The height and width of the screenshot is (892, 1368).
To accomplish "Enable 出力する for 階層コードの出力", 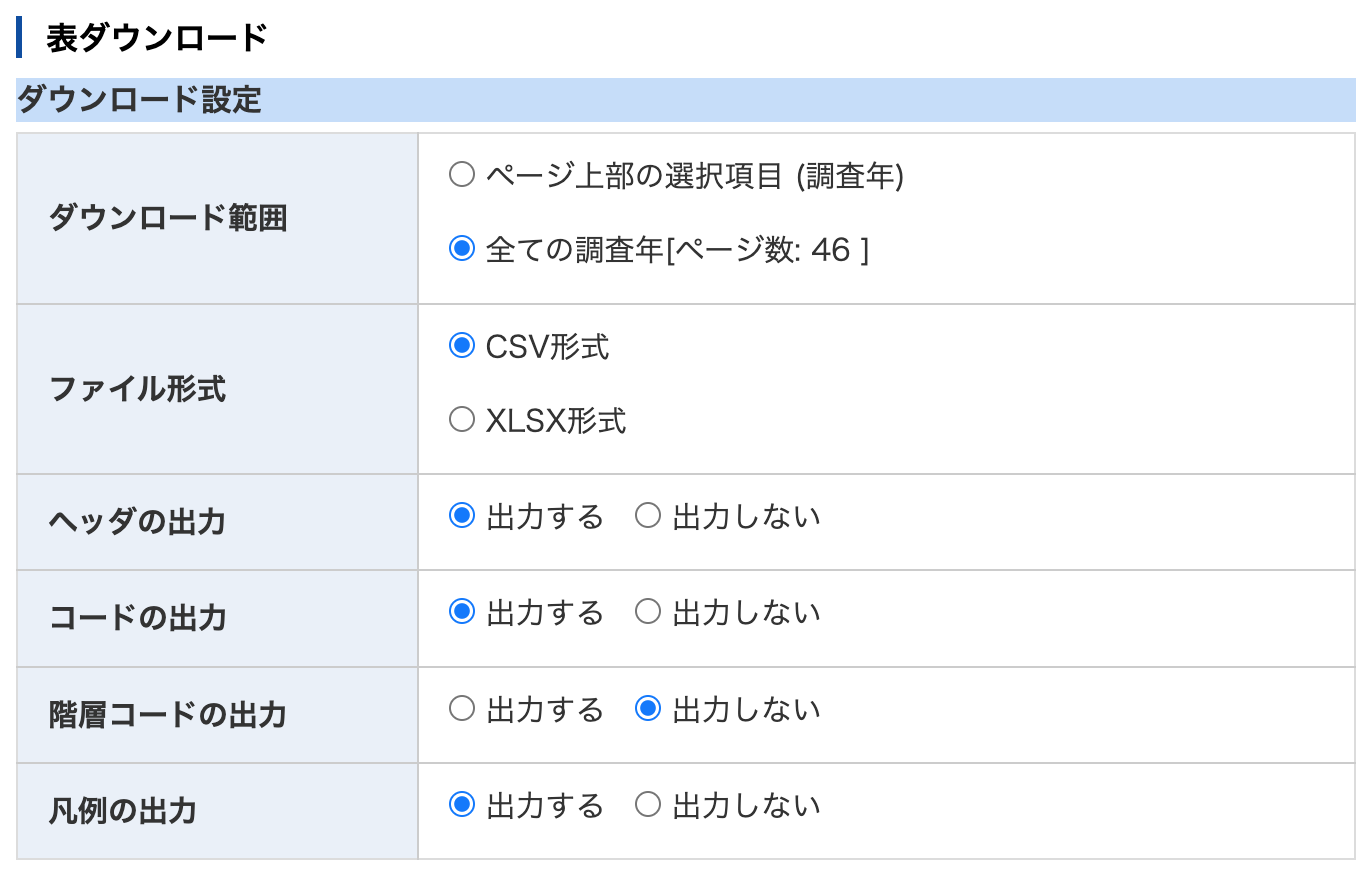I will click(x=462, y=709).
